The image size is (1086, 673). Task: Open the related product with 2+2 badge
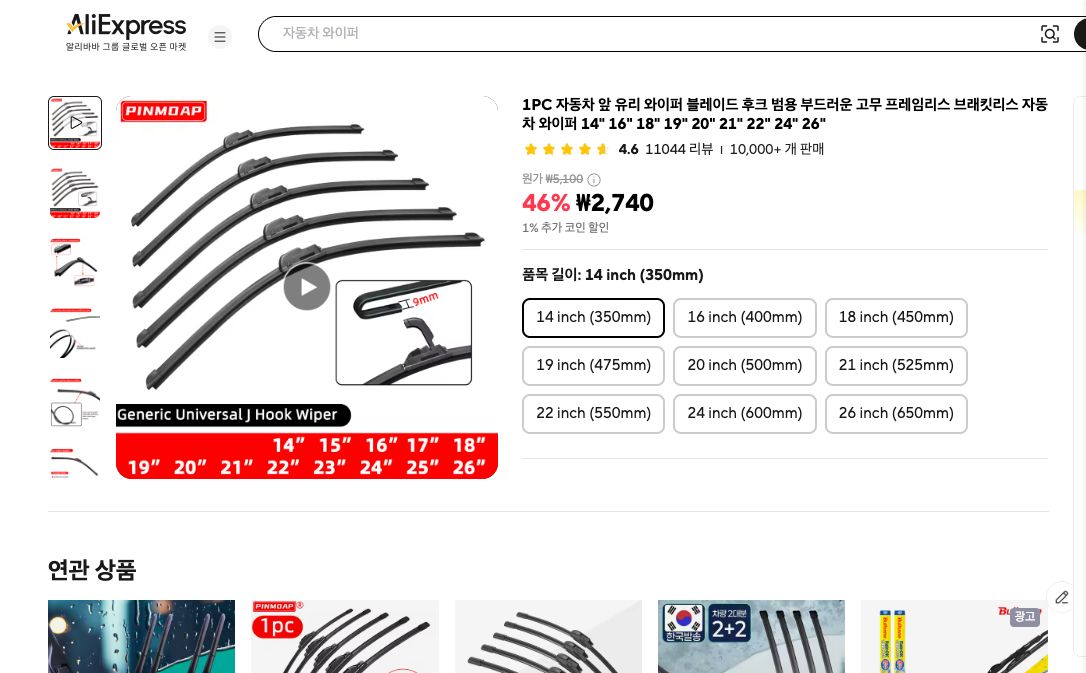click(751, 636)
